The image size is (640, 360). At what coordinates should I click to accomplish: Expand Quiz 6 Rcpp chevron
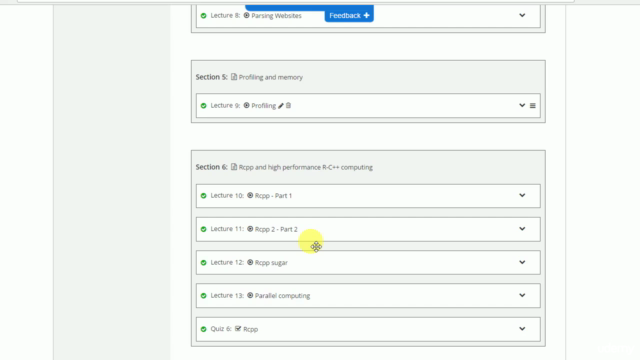coord(522,329)
